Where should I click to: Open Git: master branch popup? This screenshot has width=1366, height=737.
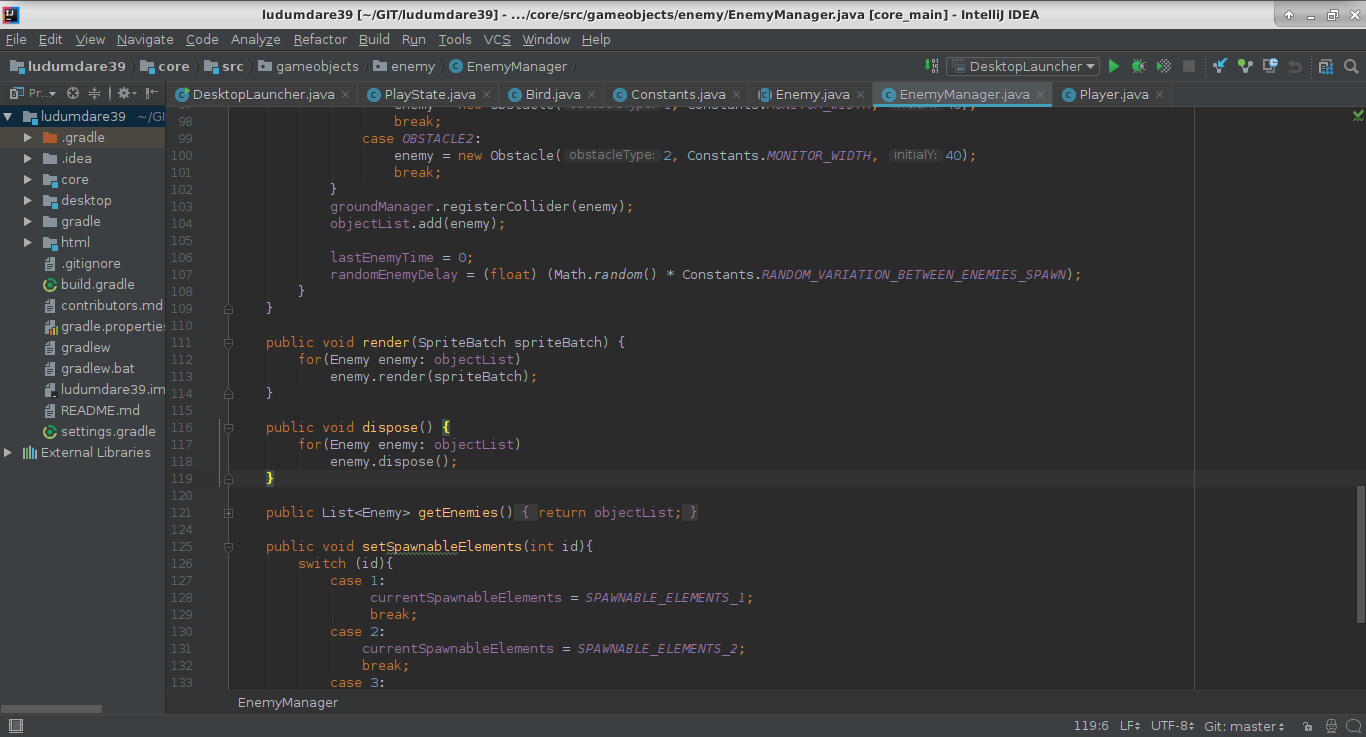(1245, 726)
